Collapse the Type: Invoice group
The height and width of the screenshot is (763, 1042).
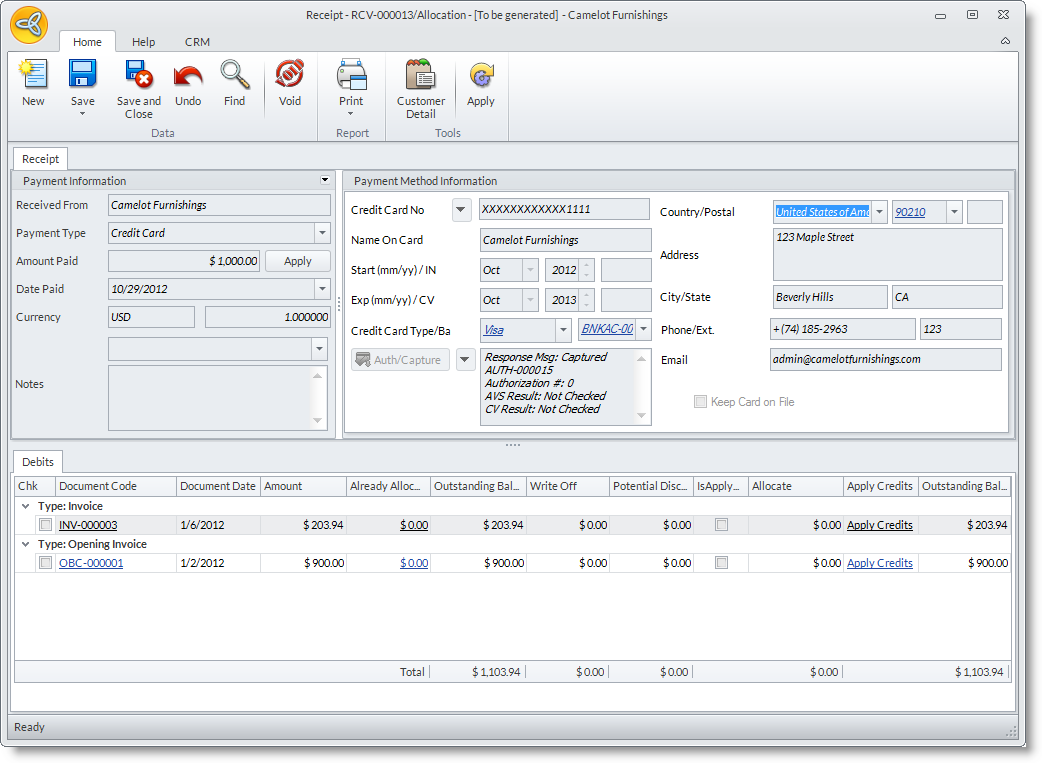[x=25, y=506]
